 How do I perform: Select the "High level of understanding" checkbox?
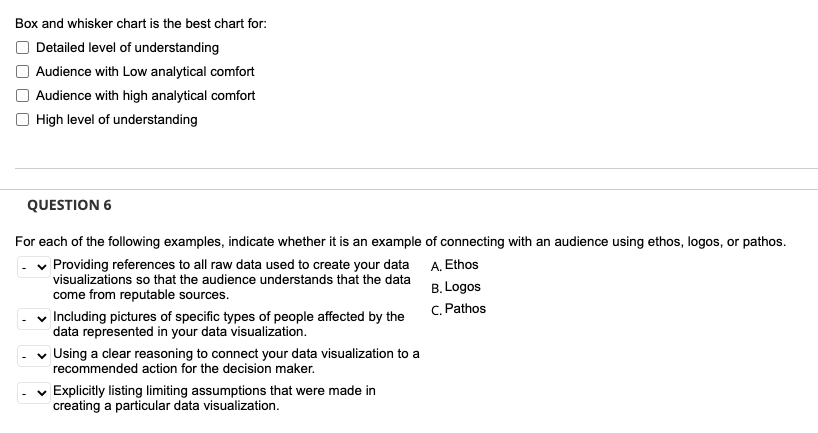23,120
